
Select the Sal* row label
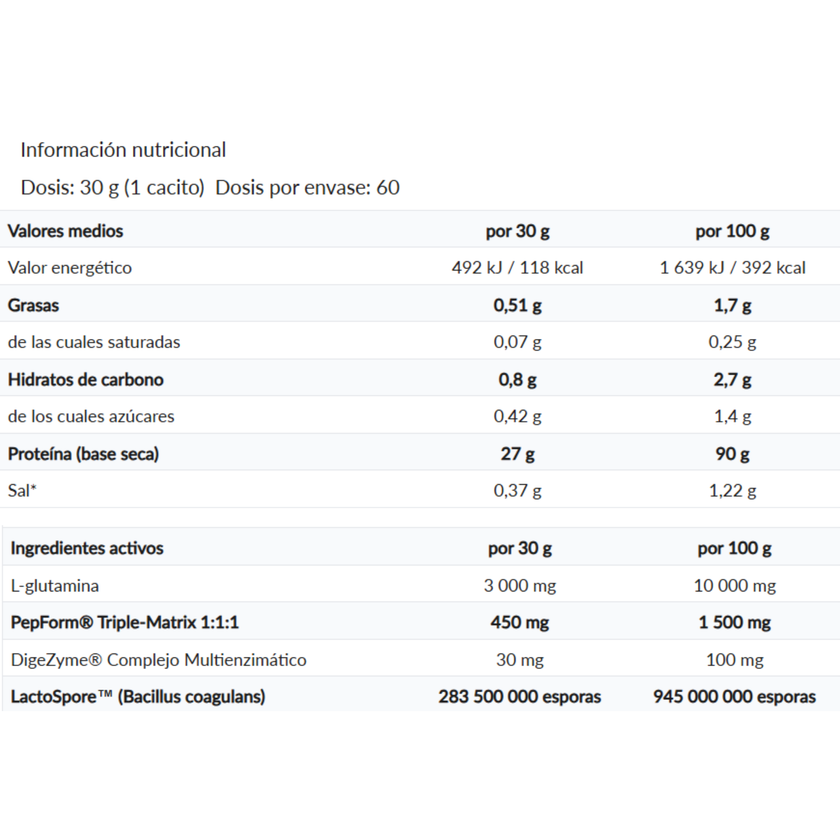[x=22, y=491]
